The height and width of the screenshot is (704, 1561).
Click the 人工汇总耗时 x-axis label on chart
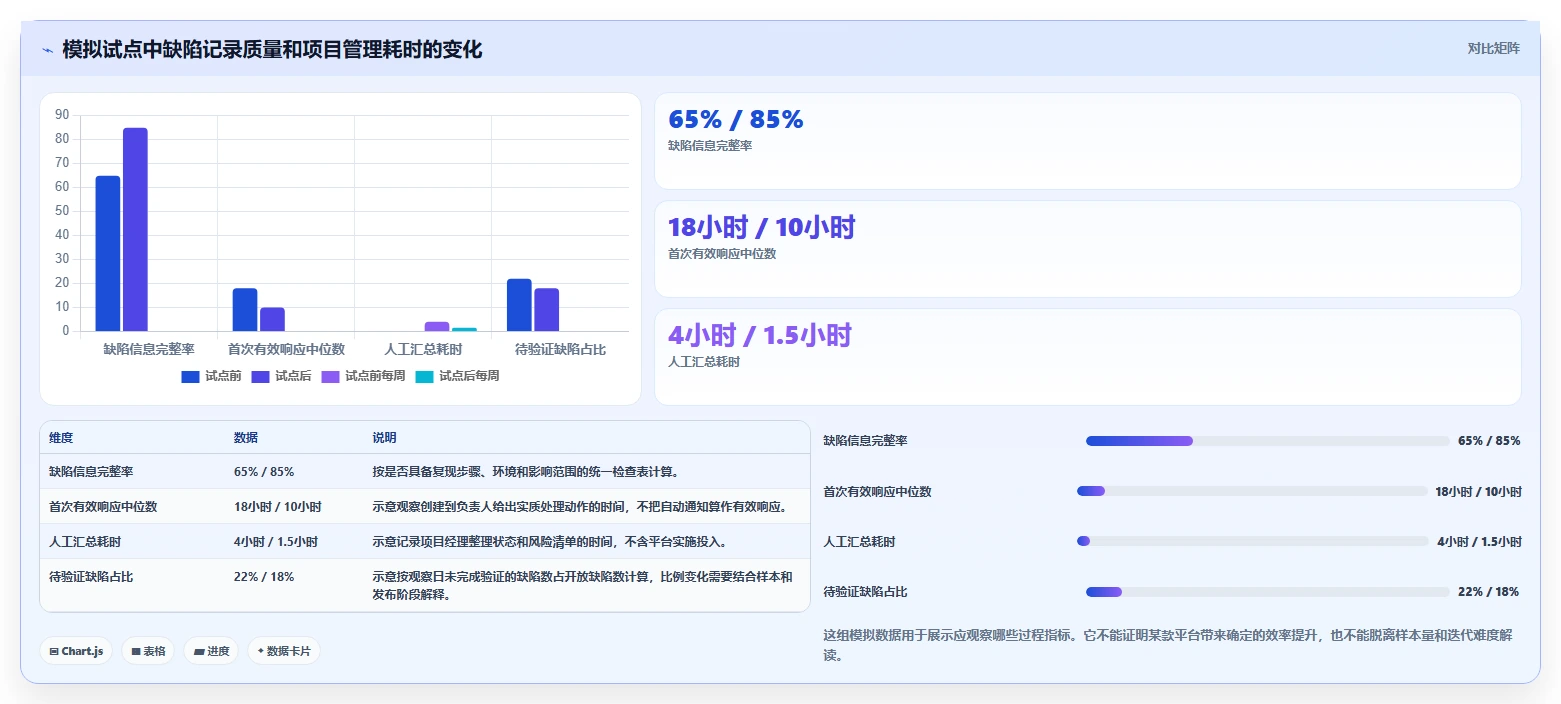tap(423, 349)
